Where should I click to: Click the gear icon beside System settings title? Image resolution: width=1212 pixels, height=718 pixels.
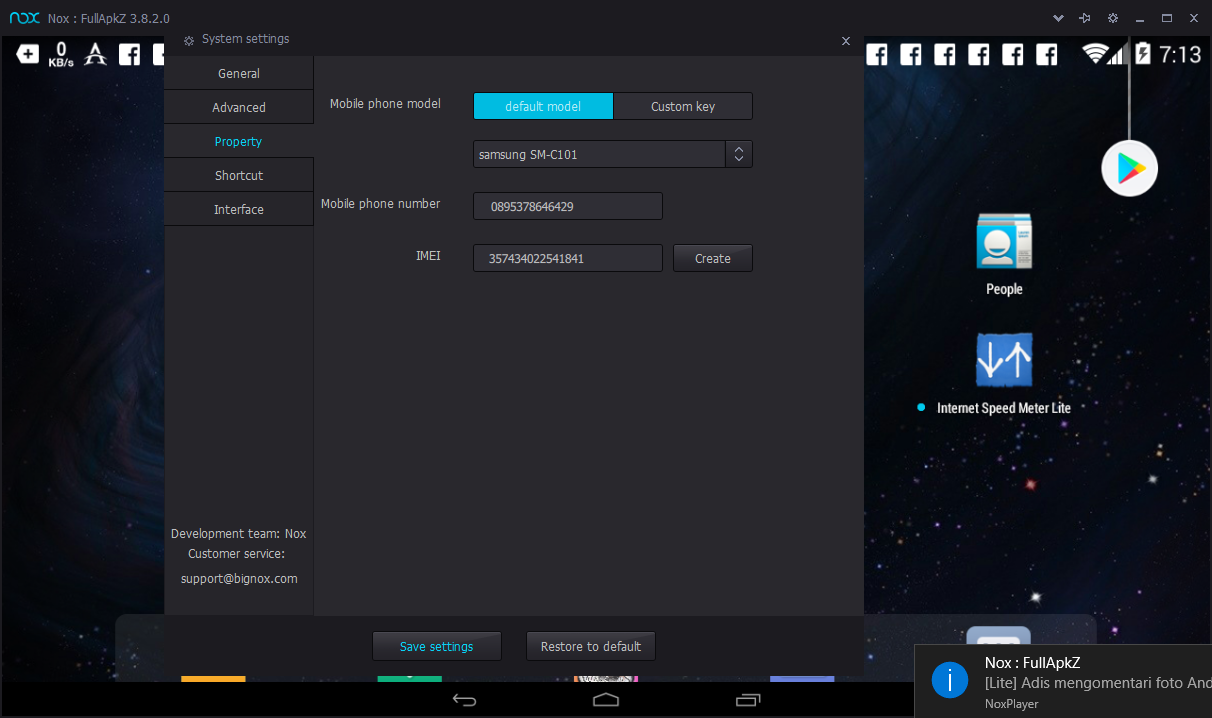point(189,40)
